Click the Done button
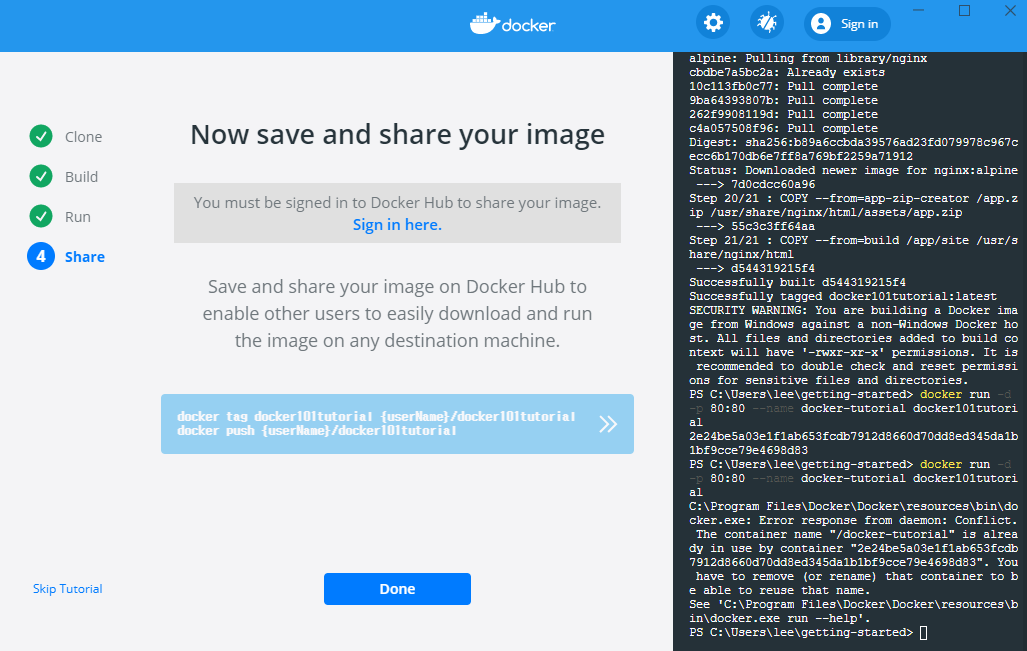The width and height of the screenshot is (1027, 651). pyautogui.click(x=397, y=589)
